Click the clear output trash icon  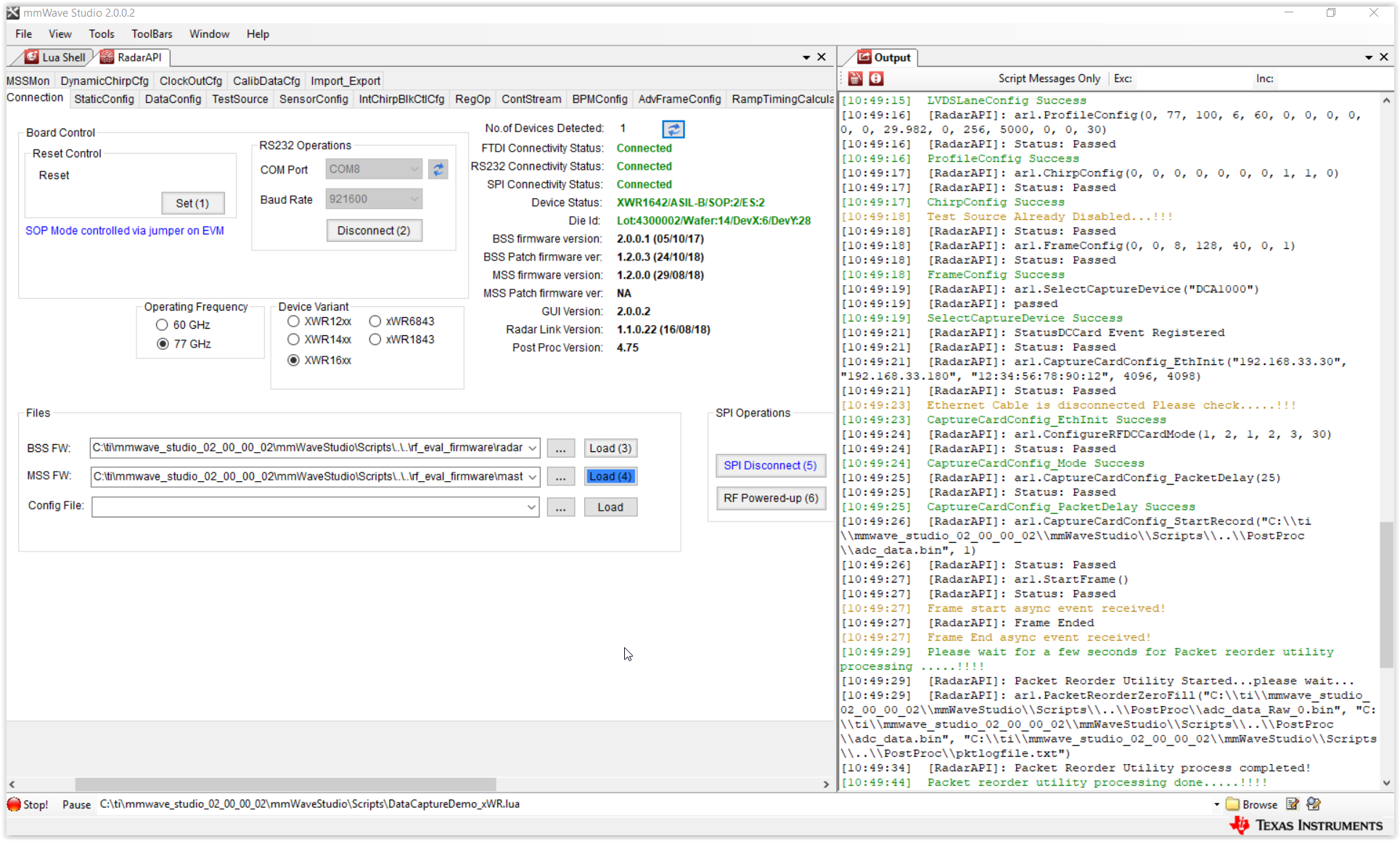855,78
